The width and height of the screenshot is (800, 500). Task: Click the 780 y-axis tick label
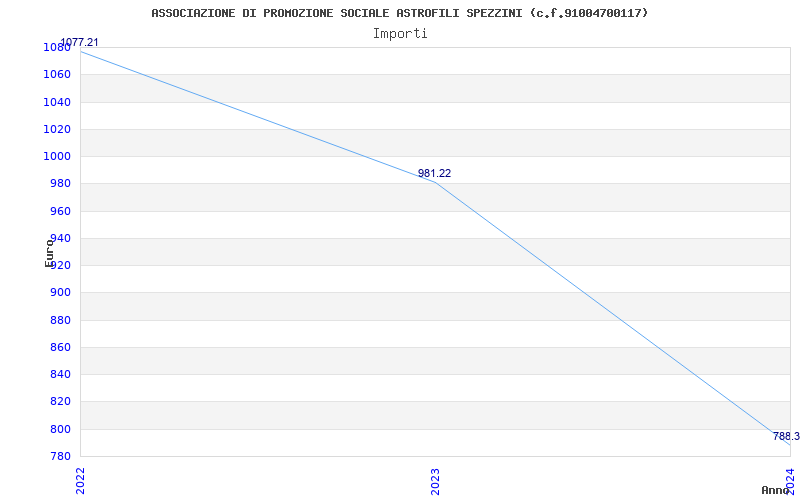60,456
